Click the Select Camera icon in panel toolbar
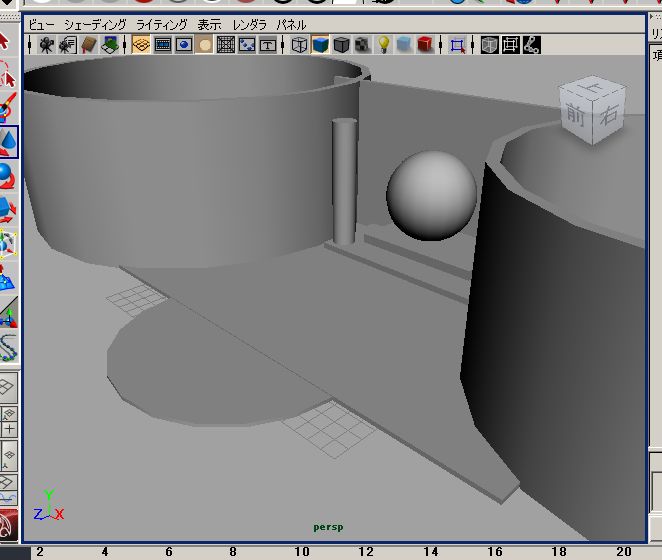The image size is (662, 560). click(x=47, y=45)
